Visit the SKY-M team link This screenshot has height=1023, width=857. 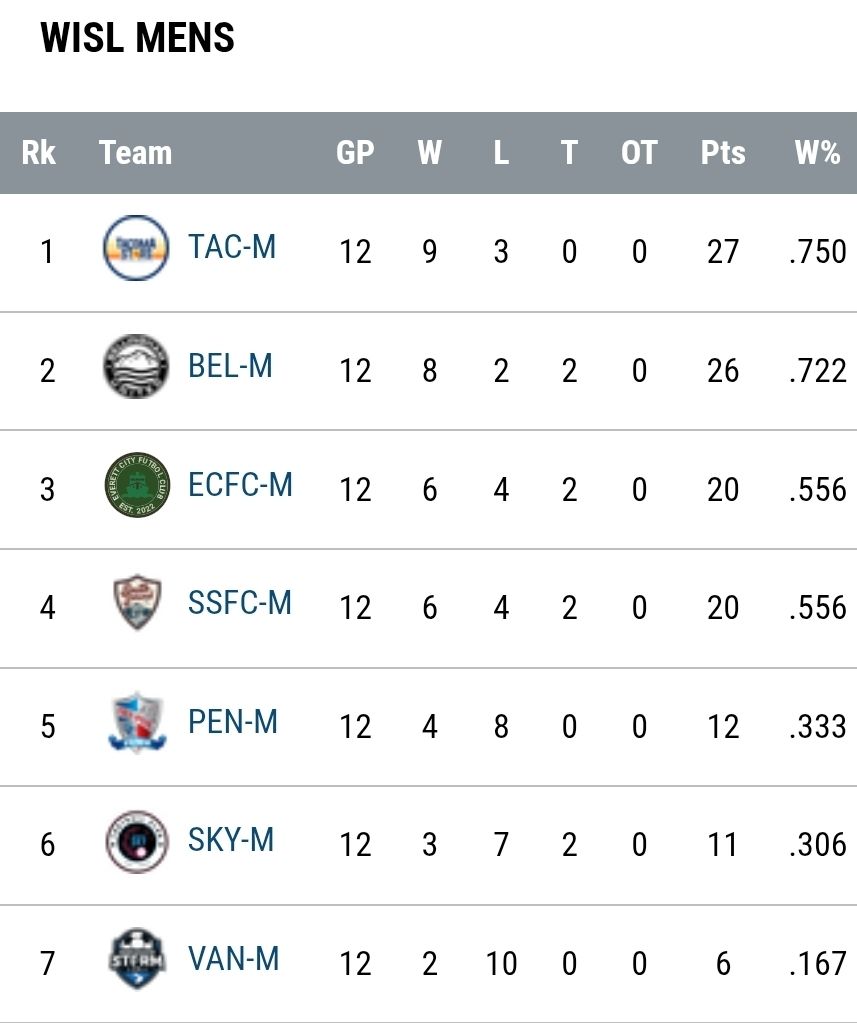pos(231,840)
